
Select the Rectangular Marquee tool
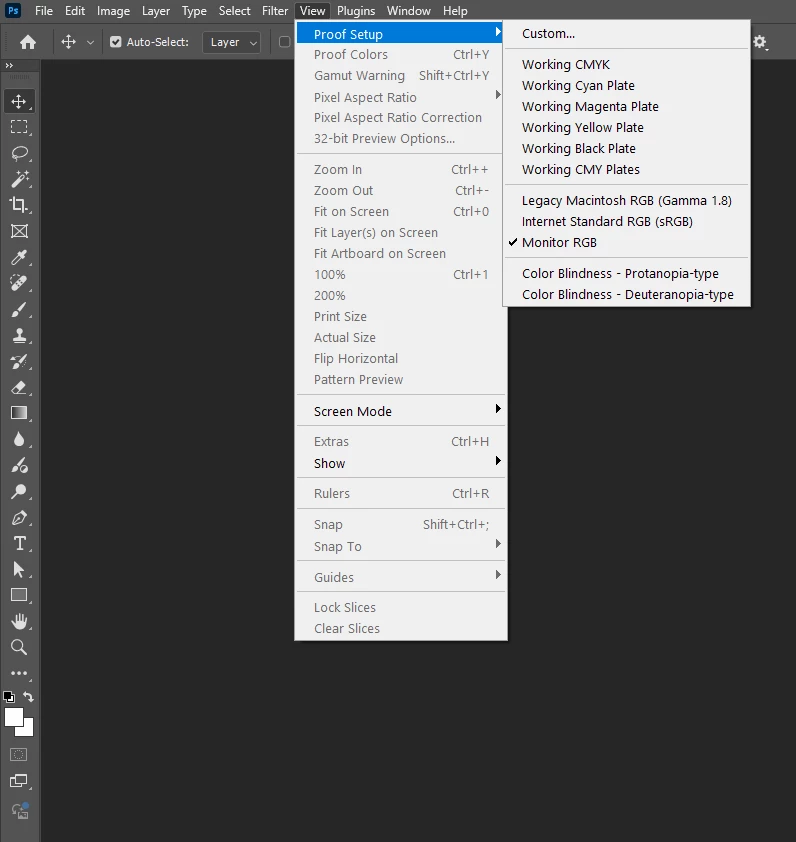coord(19,127)
